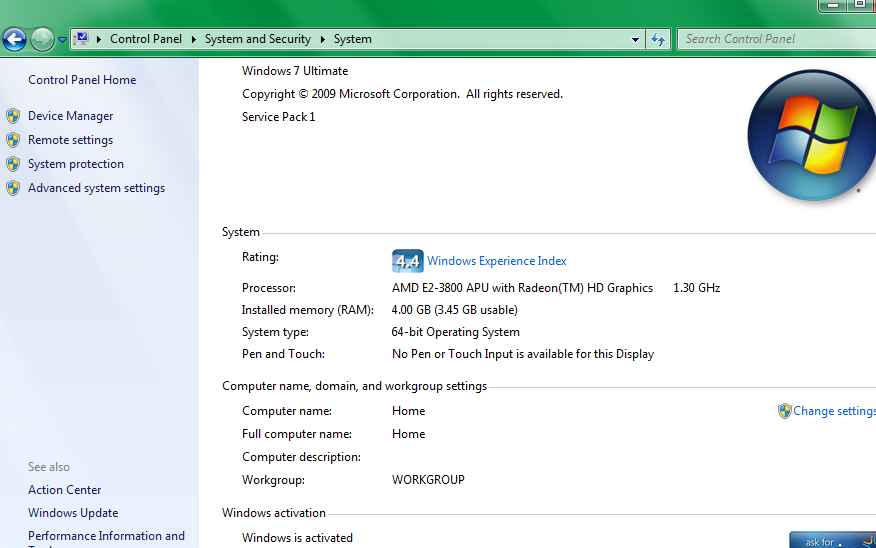The width and height of the screenshot is (876, 548).
Task: Open Windows Update under See also
Action: [x=73, y=513]
